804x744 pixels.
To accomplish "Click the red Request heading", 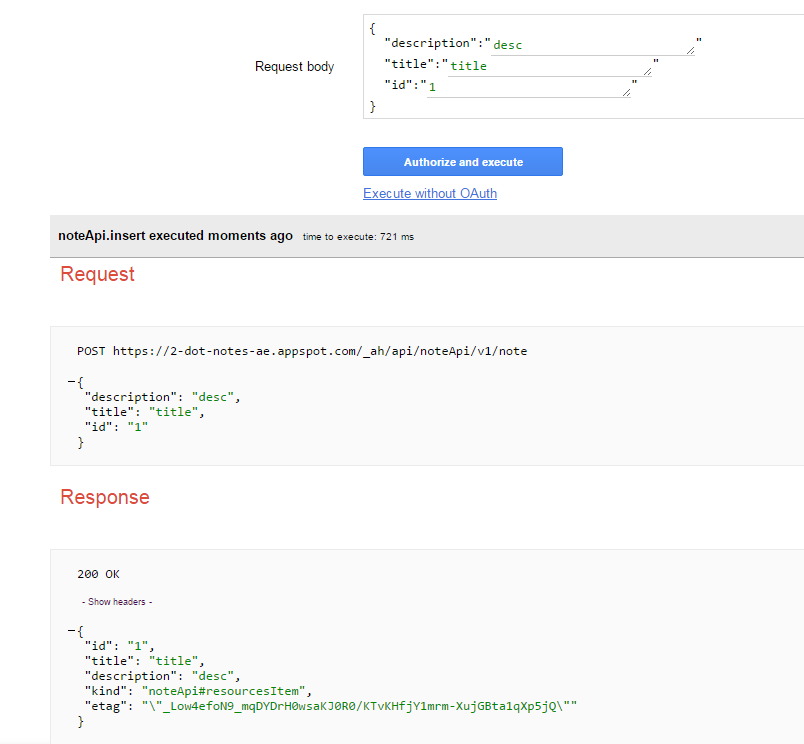I will (x=97, y=274).
